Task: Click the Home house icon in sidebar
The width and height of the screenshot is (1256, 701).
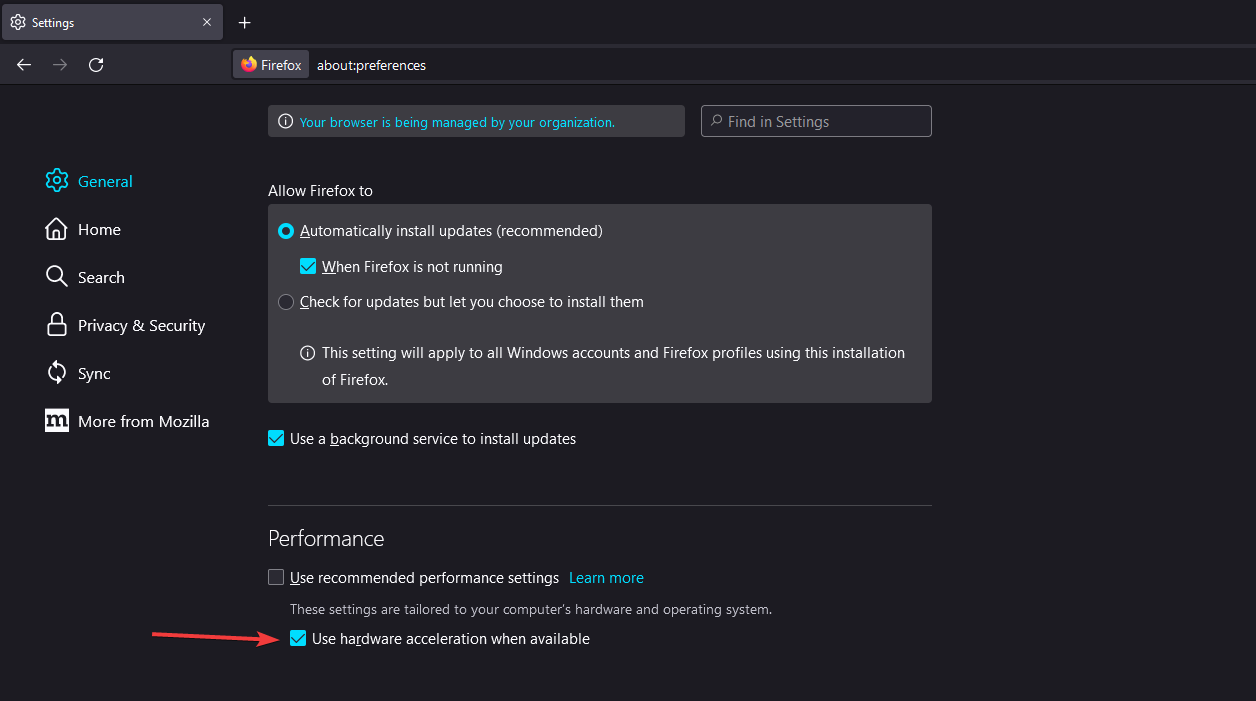Action: point(57,229)
